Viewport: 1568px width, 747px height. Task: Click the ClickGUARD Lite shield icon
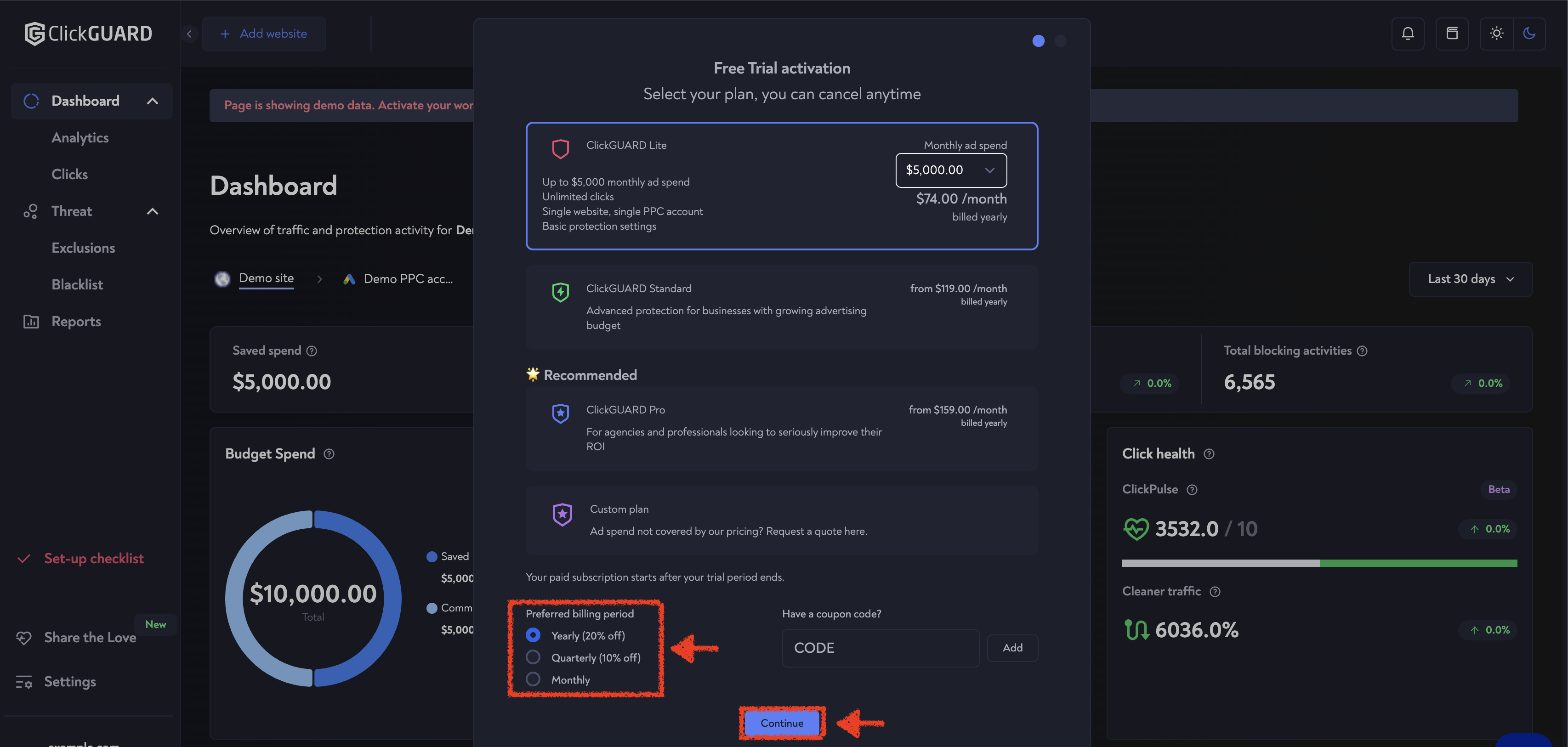pos(560,148)
